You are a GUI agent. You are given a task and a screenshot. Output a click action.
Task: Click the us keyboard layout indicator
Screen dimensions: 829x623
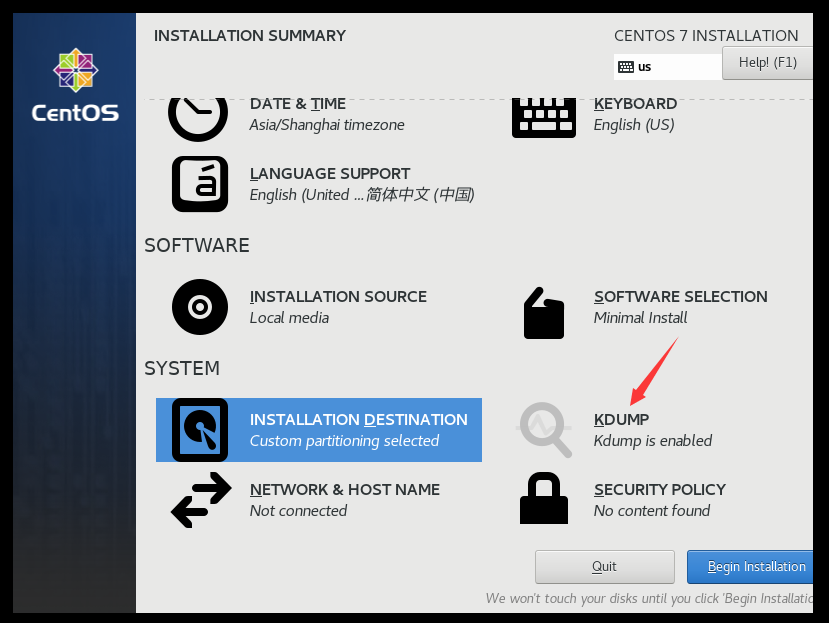click(668, 67)
